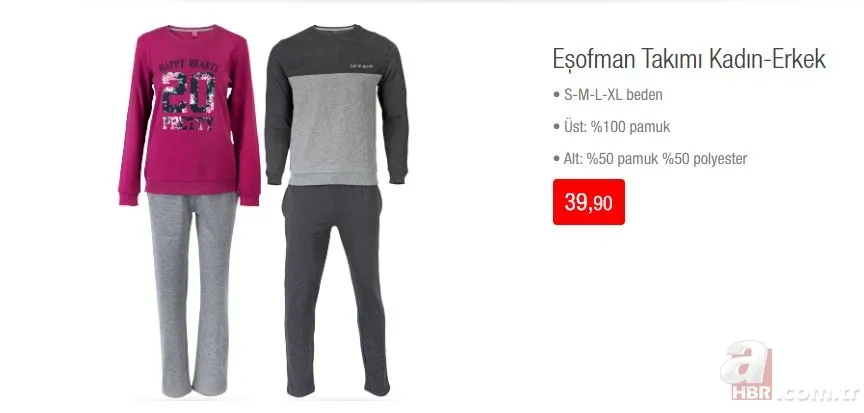Click the dark gray men's sweatpants

pos(334,290)
